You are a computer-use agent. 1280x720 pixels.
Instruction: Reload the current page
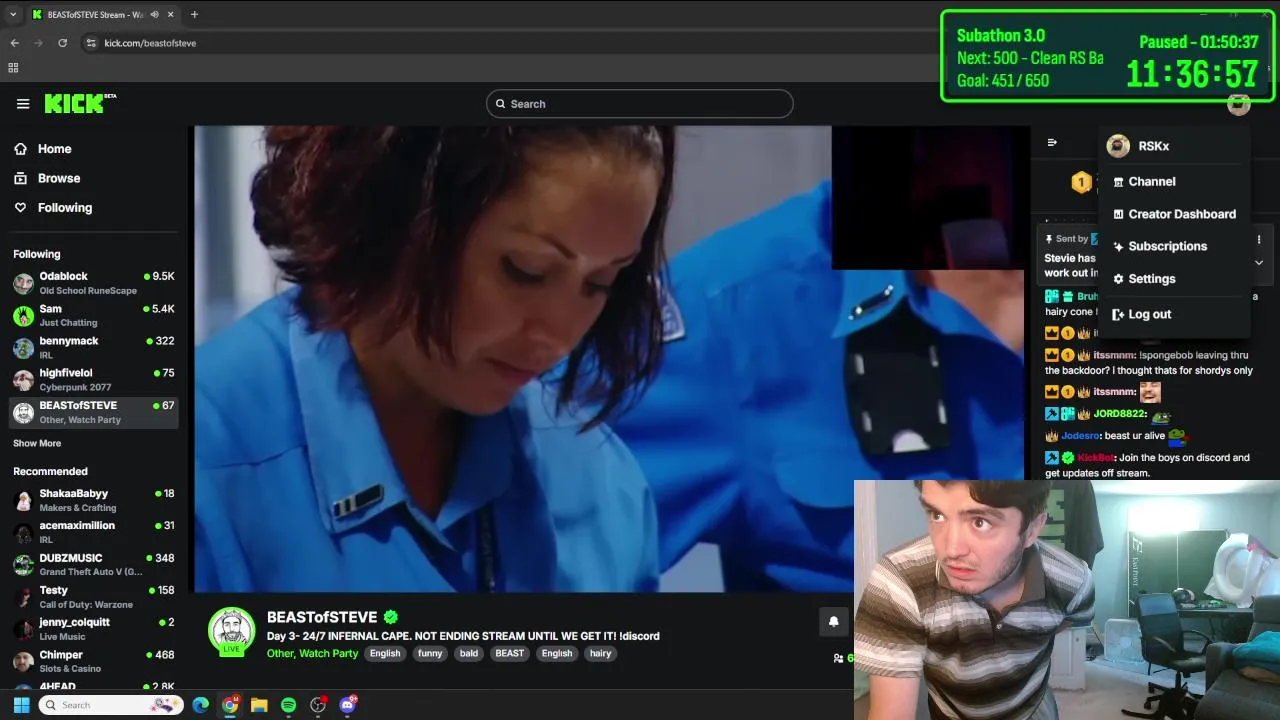[x=62, y=43]
